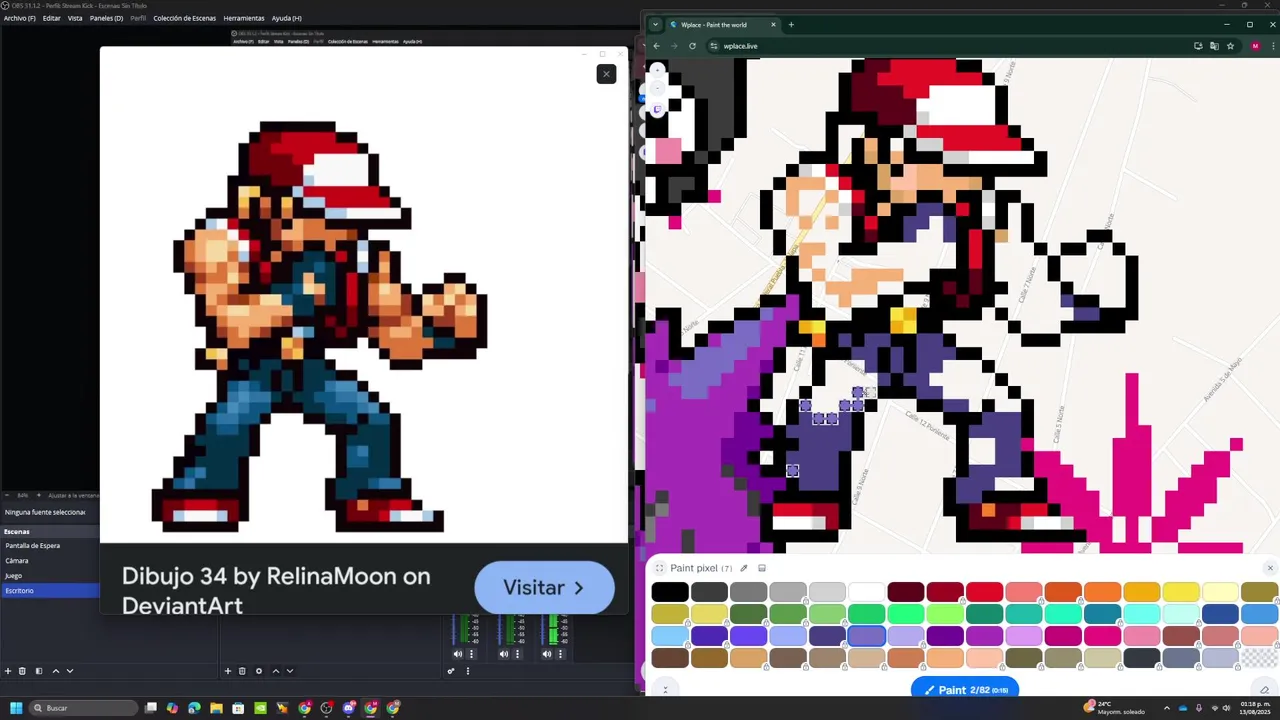Click the Visitar button
The width and height of the screenshot is (1280, 720).
[x=544, y=587]
